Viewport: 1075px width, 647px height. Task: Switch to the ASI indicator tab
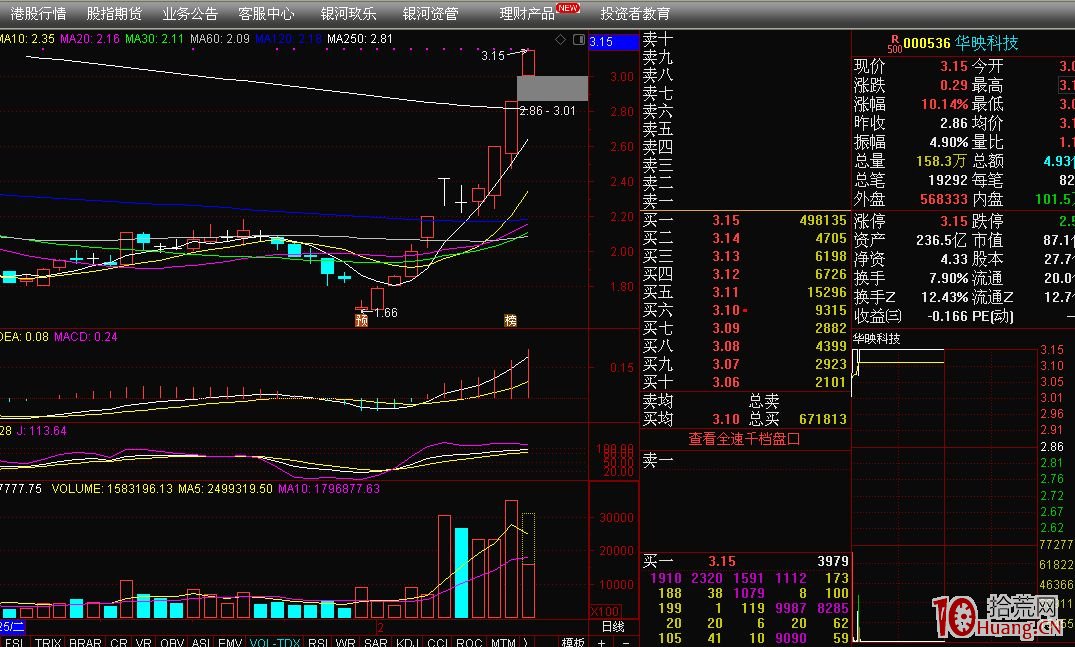[x=201, y=642]
